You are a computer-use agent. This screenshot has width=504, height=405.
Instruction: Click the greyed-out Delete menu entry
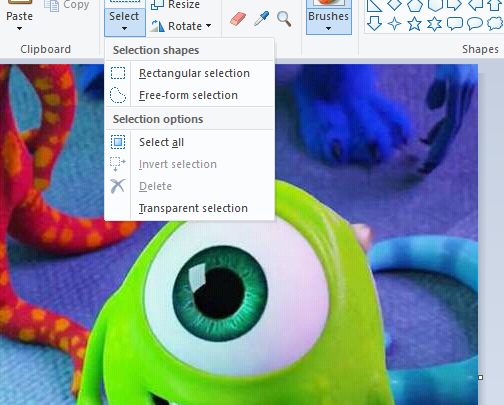(x=189, y=186)
